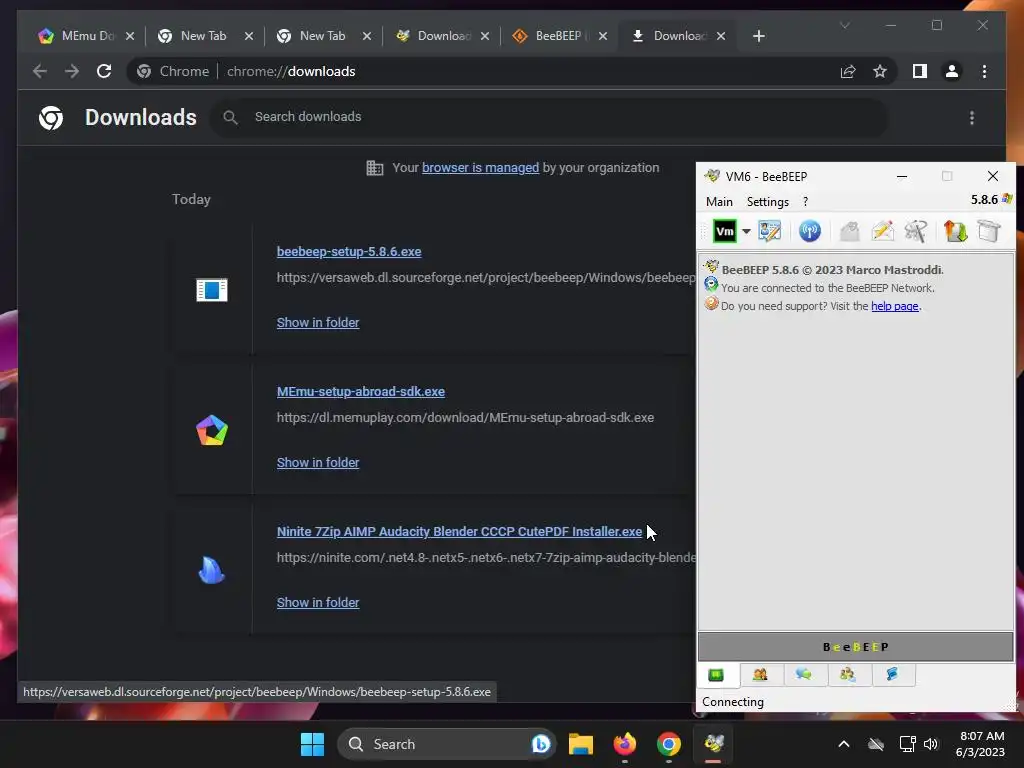Image resolution: width=1024 pixels, height=768 pixels.
Task: Toggle Chrome side panel icon
Action: pyautogui.click(x=920, y=71)
